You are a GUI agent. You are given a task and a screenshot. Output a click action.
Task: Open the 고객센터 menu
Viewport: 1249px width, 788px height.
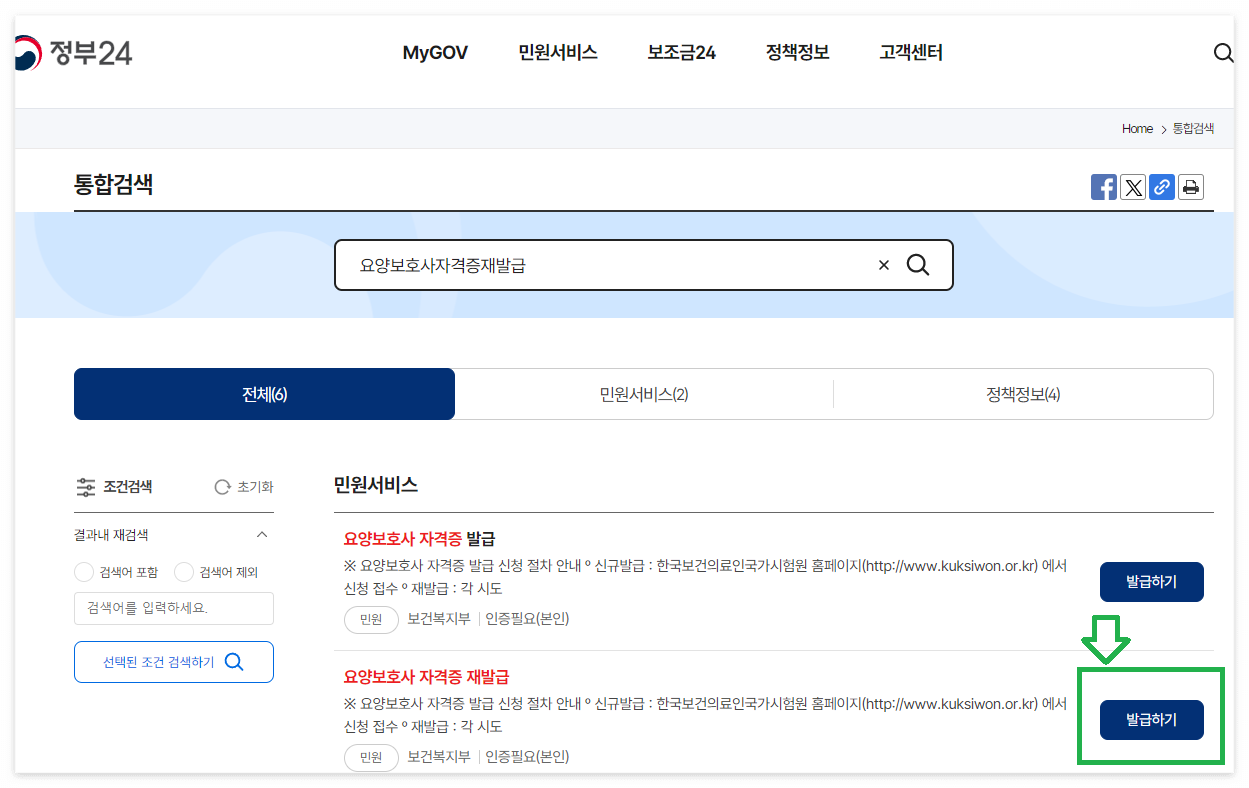[x=910, y=53]
